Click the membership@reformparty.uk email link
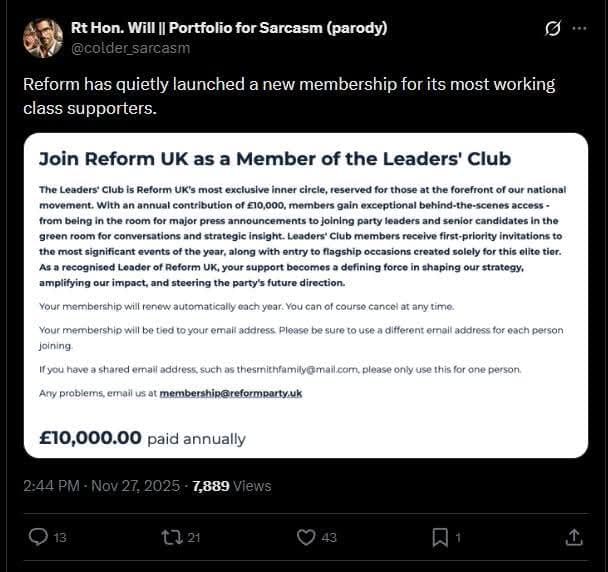 230,393
